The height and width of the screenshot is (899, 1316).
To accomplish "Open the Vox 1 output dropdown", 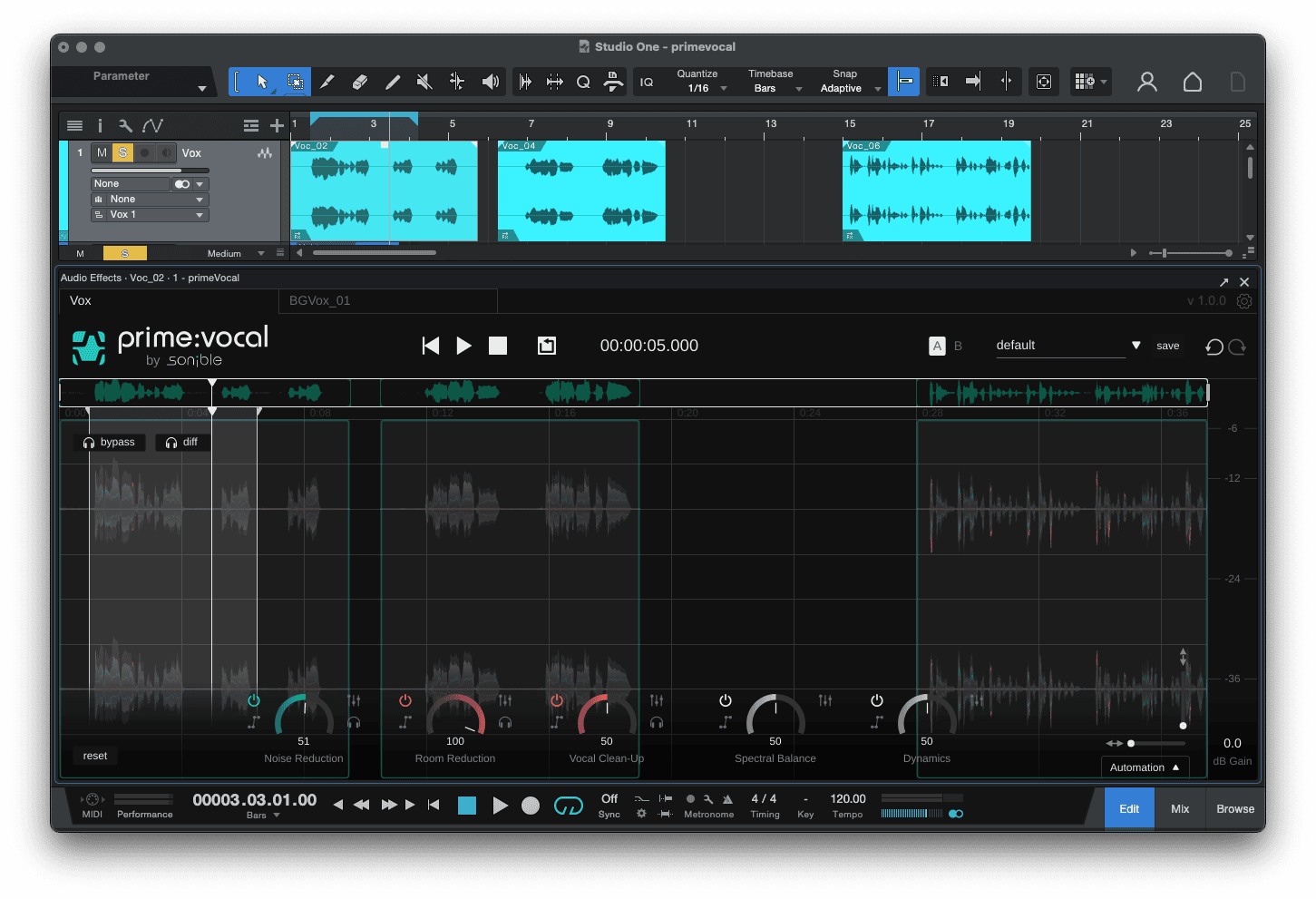I will 150,214.
